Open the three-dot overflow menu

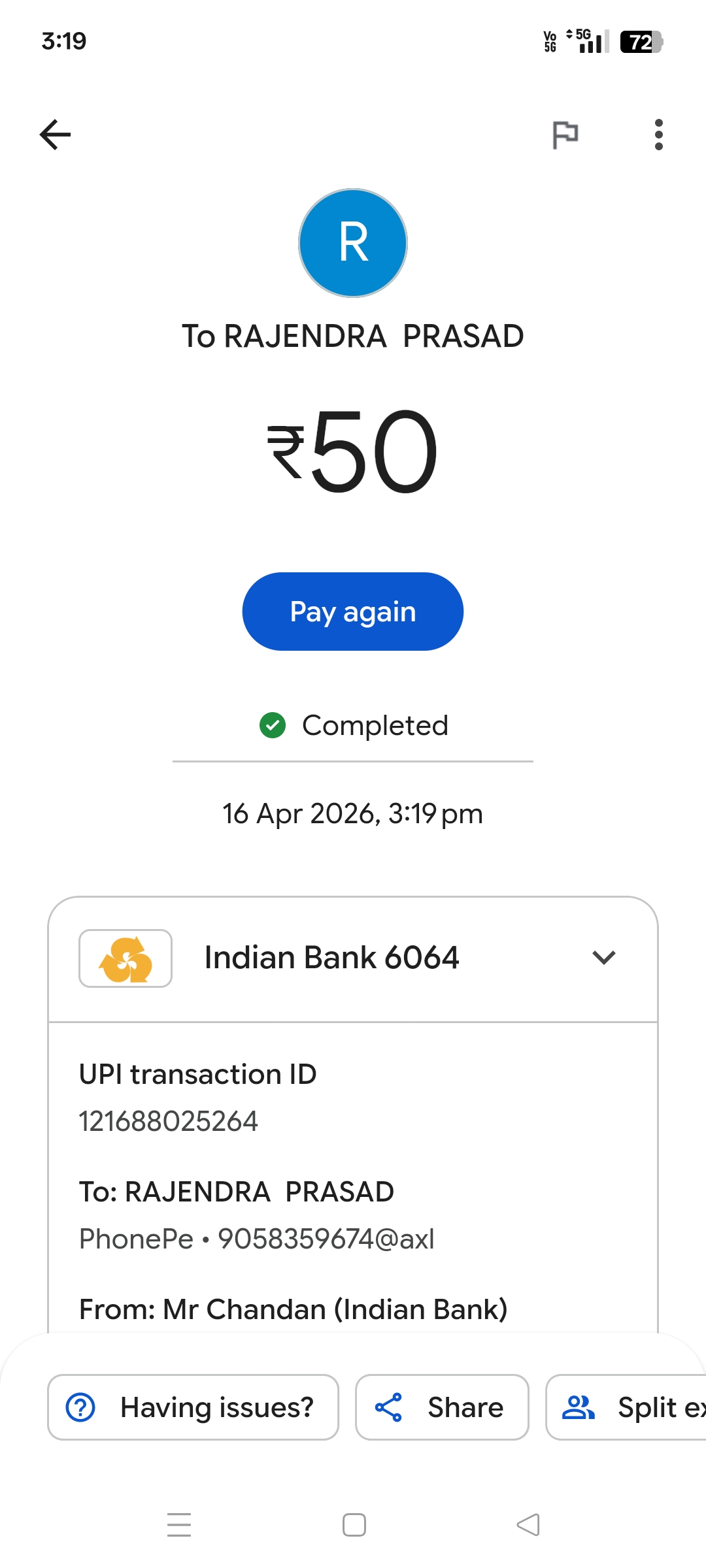(658, 135)
